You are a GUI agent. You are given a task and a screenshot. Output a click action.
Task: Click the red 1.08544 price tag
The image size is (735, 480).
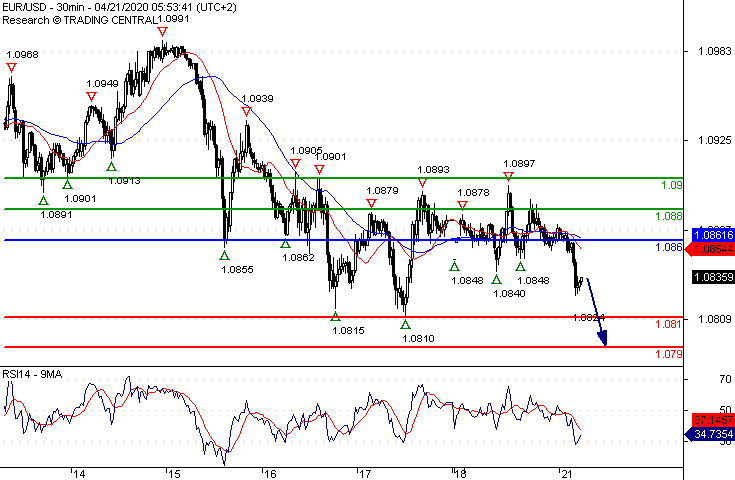(x=711, y=249)
